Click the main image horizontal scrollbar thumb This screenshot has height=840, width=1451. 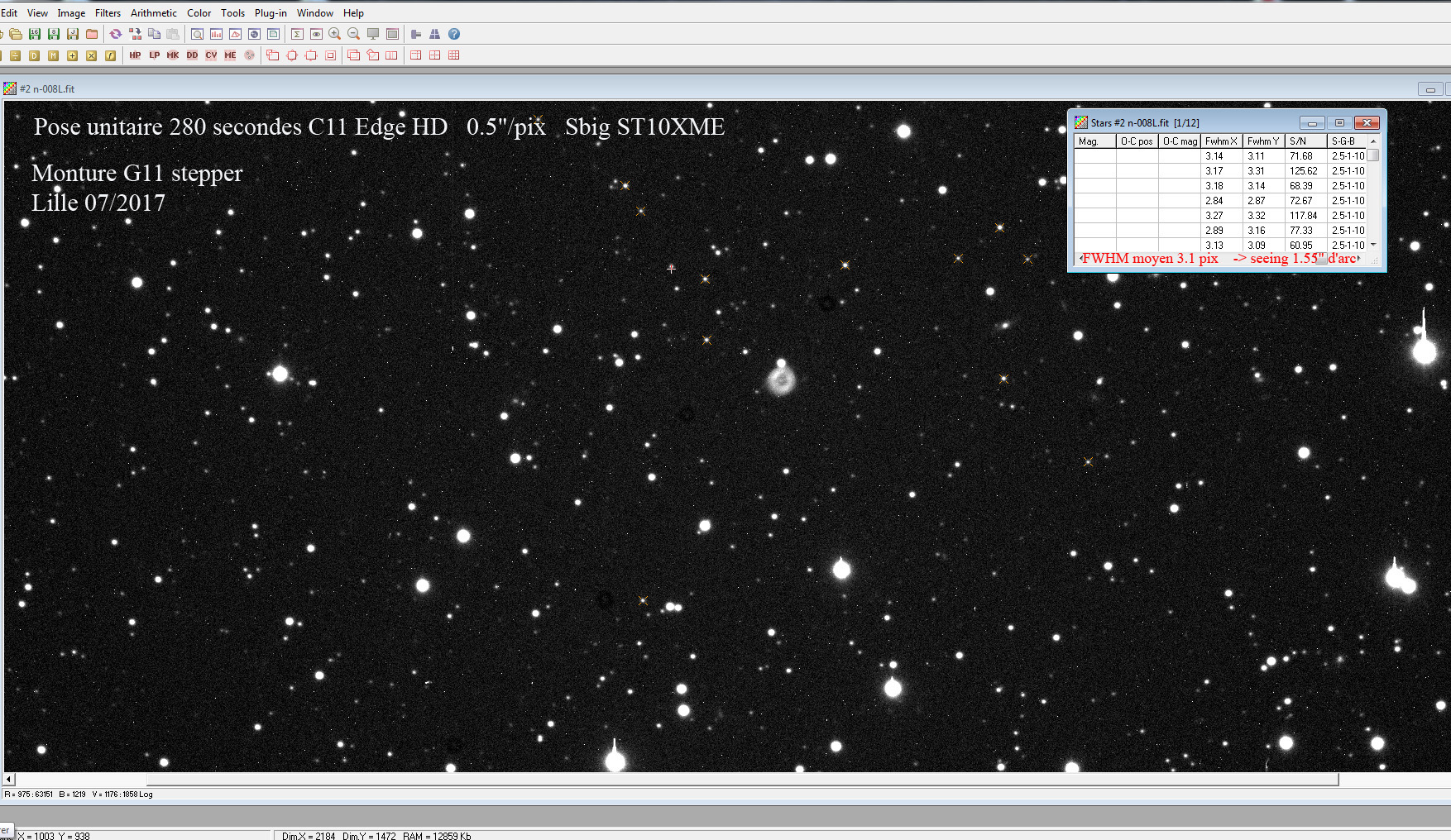point(742,779)
